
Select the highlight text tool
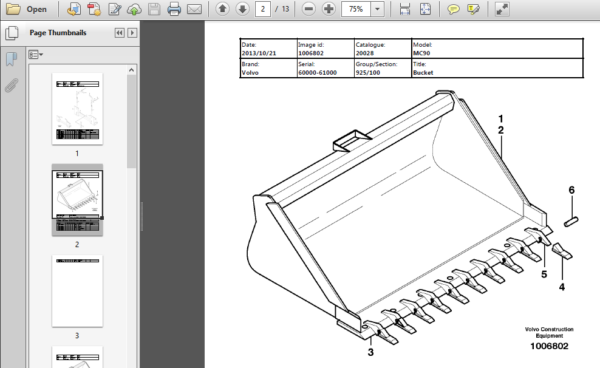pos(473,9)
